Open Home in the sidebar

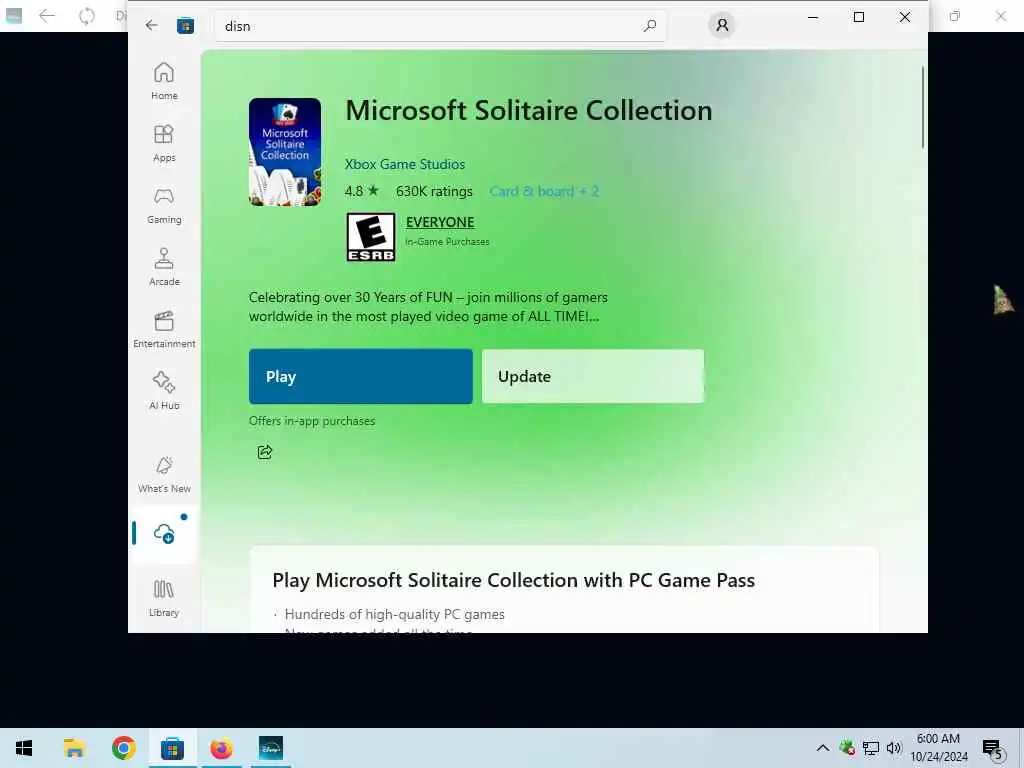click(164, 81)
